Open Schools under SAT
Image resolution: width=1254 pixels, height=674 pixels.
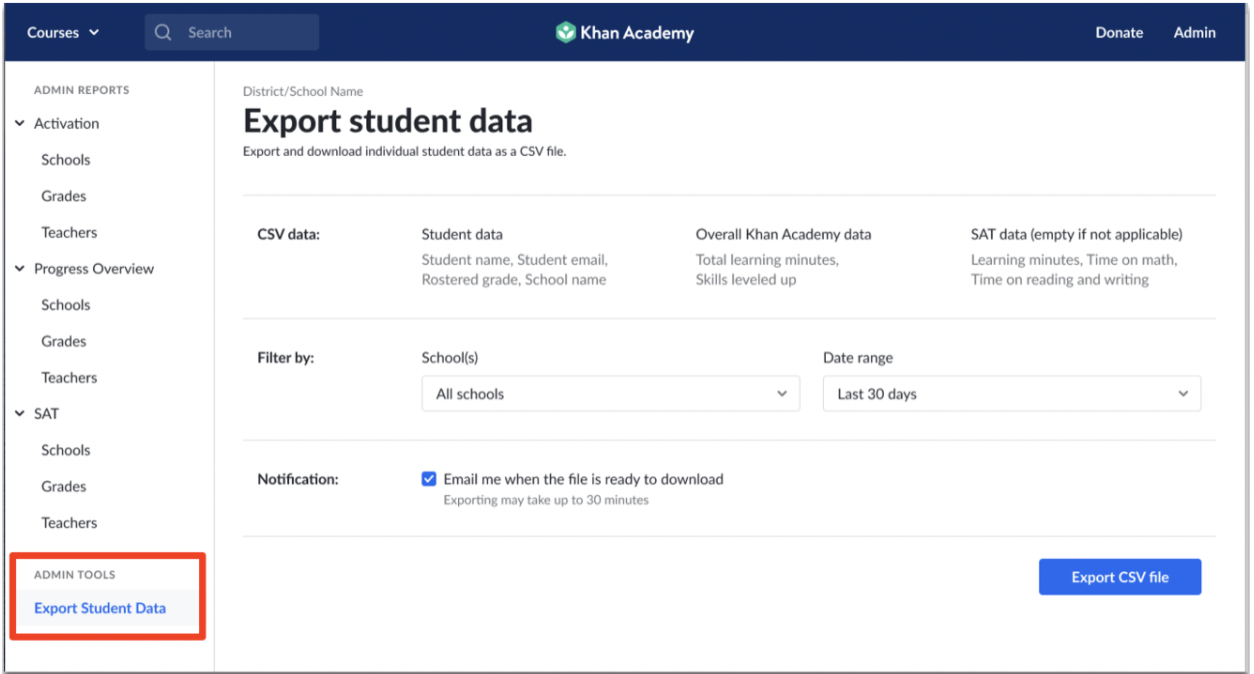66,450
